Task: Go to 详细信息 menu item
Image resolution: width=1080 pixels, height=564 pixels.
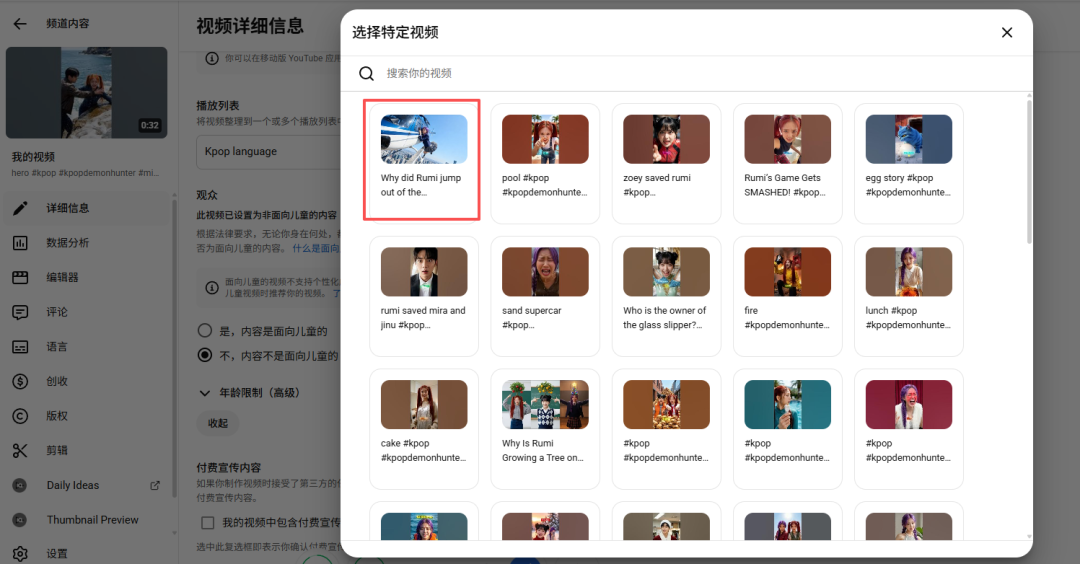Action: pyautogui.click(x=86, y=208)
